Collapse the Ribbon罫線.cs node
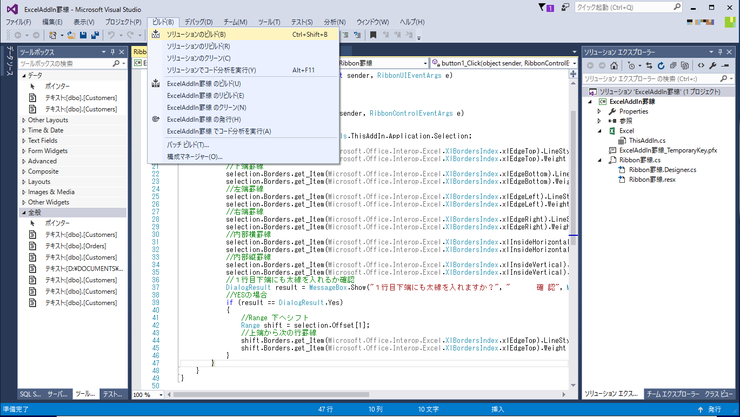The height and width of the screenshot is (417, 740). coord(599,160)
